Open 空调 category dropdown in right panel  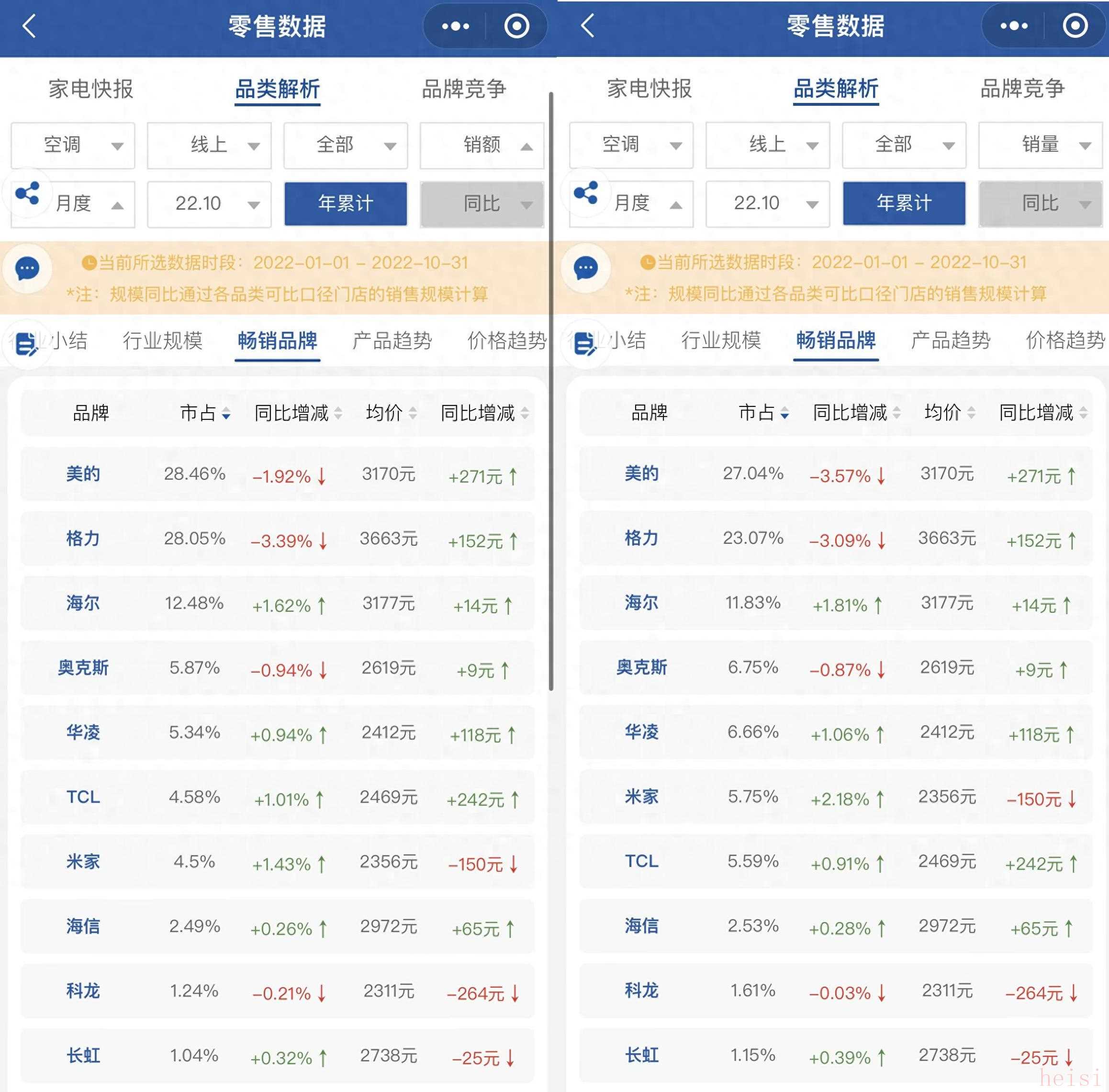coord(631,145)
